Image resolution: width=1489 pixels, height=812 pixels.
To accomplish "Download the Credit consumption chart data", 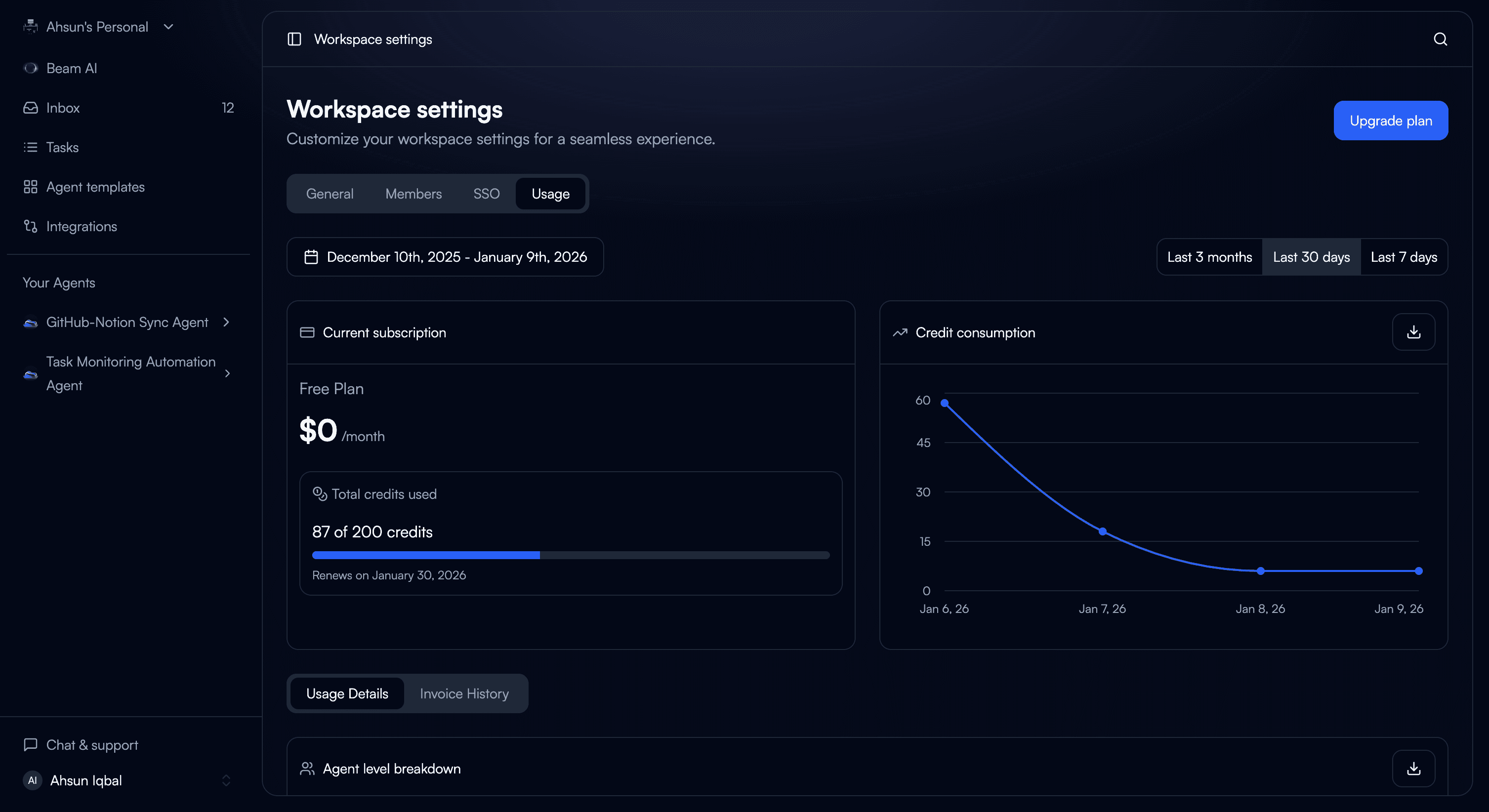I will pyautogui.click(x=1413, y=332).
